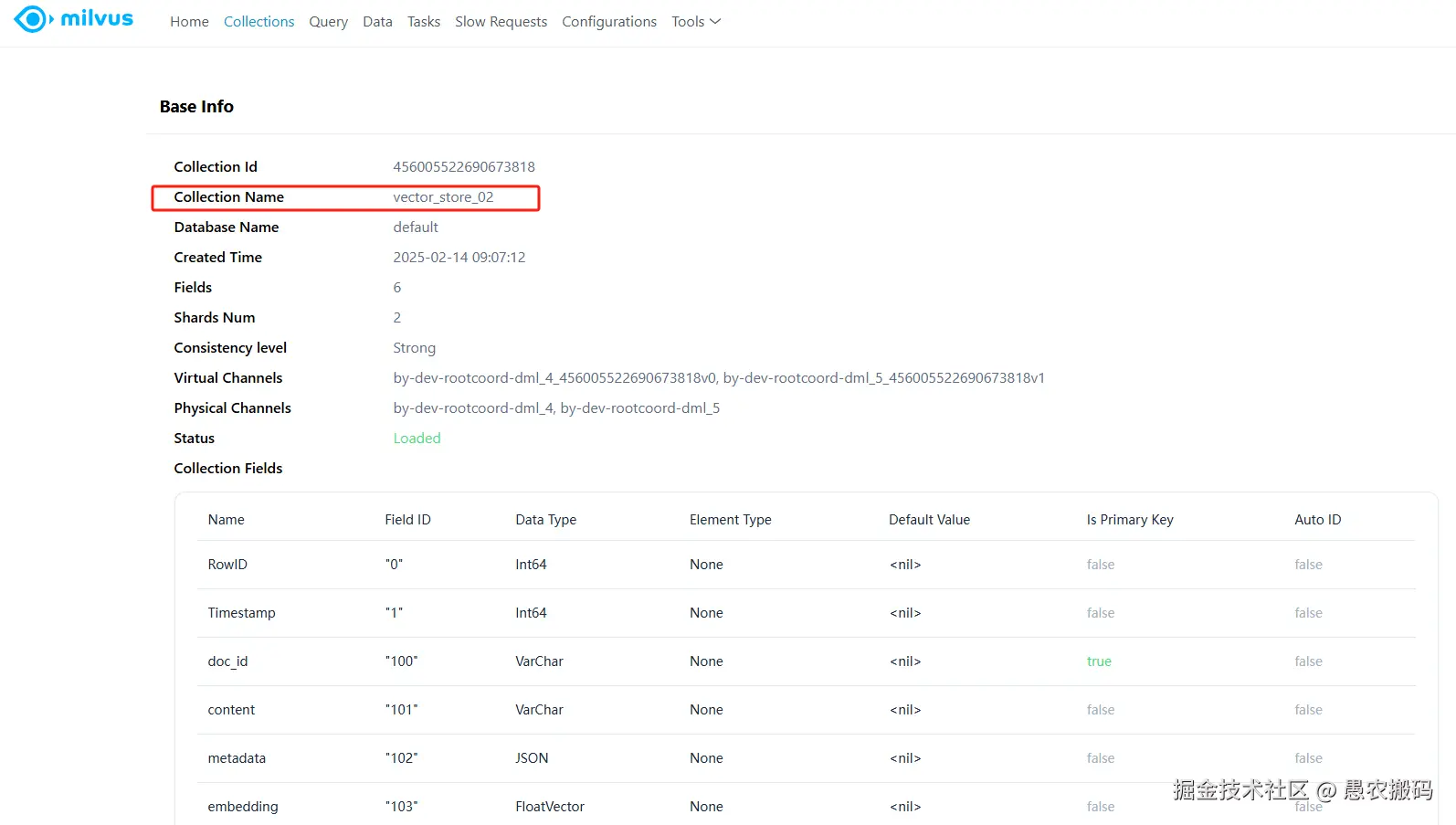Click the Tools chevron arrow
The height and width of the screenshot is (825, 1456).
pos(715,21)
